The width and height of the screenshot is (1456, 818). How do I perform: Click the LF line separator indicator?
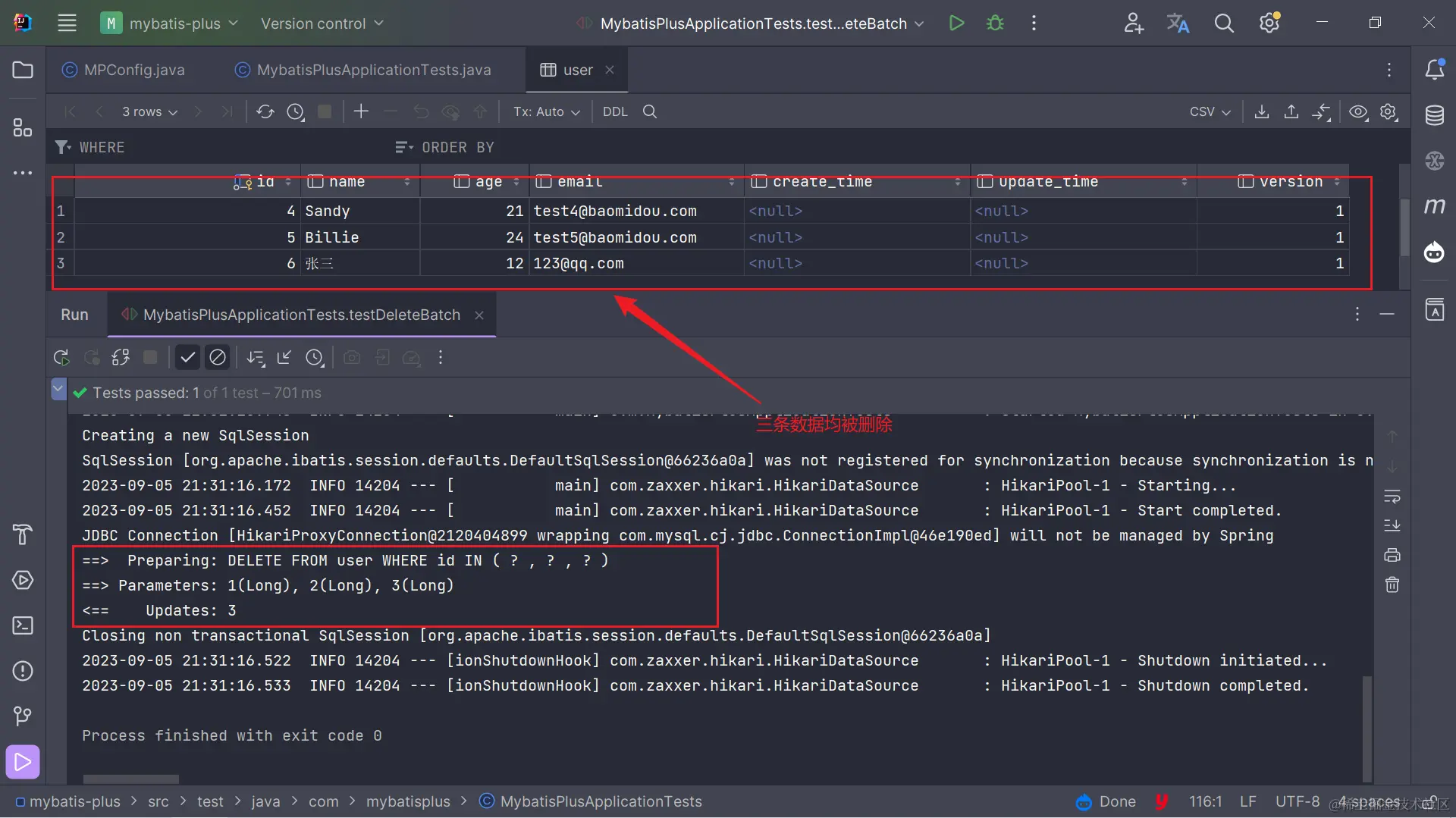pyautogui.click(x=1248, y=801)
